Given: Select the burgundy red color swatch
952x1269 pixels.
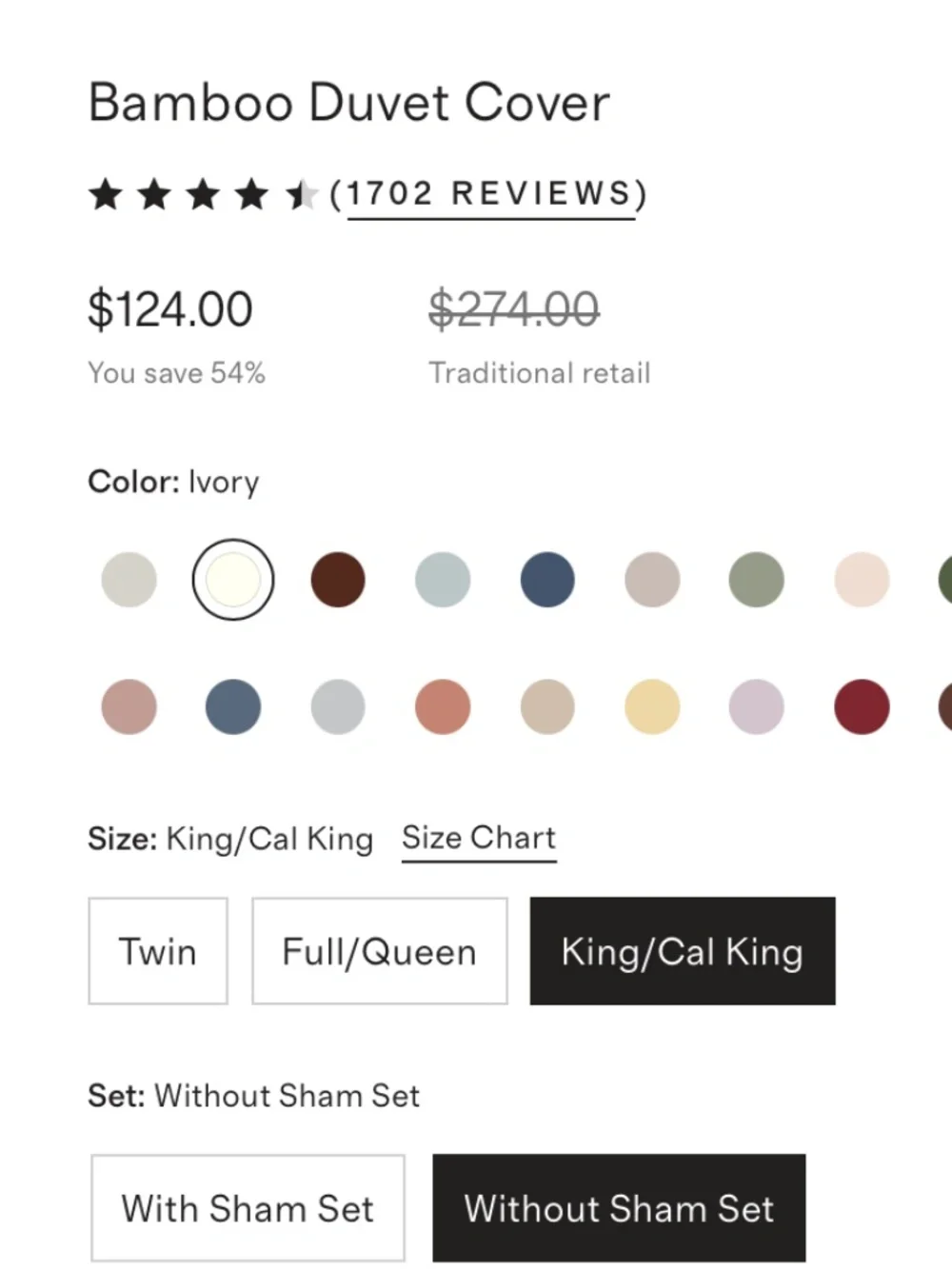Looking at the screenshot, I should click(862, 706).
